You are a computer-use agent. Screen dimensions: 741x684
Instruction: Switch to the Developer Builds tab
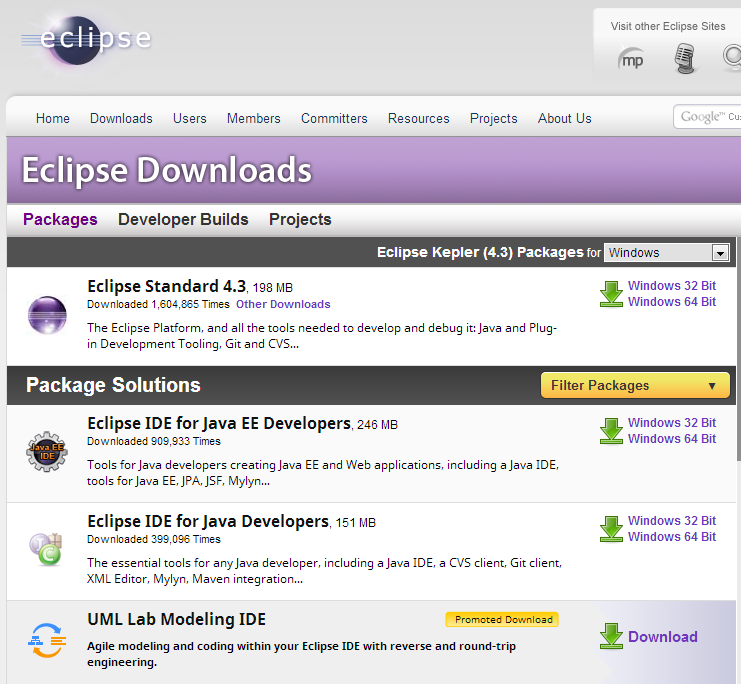point(183,219)
